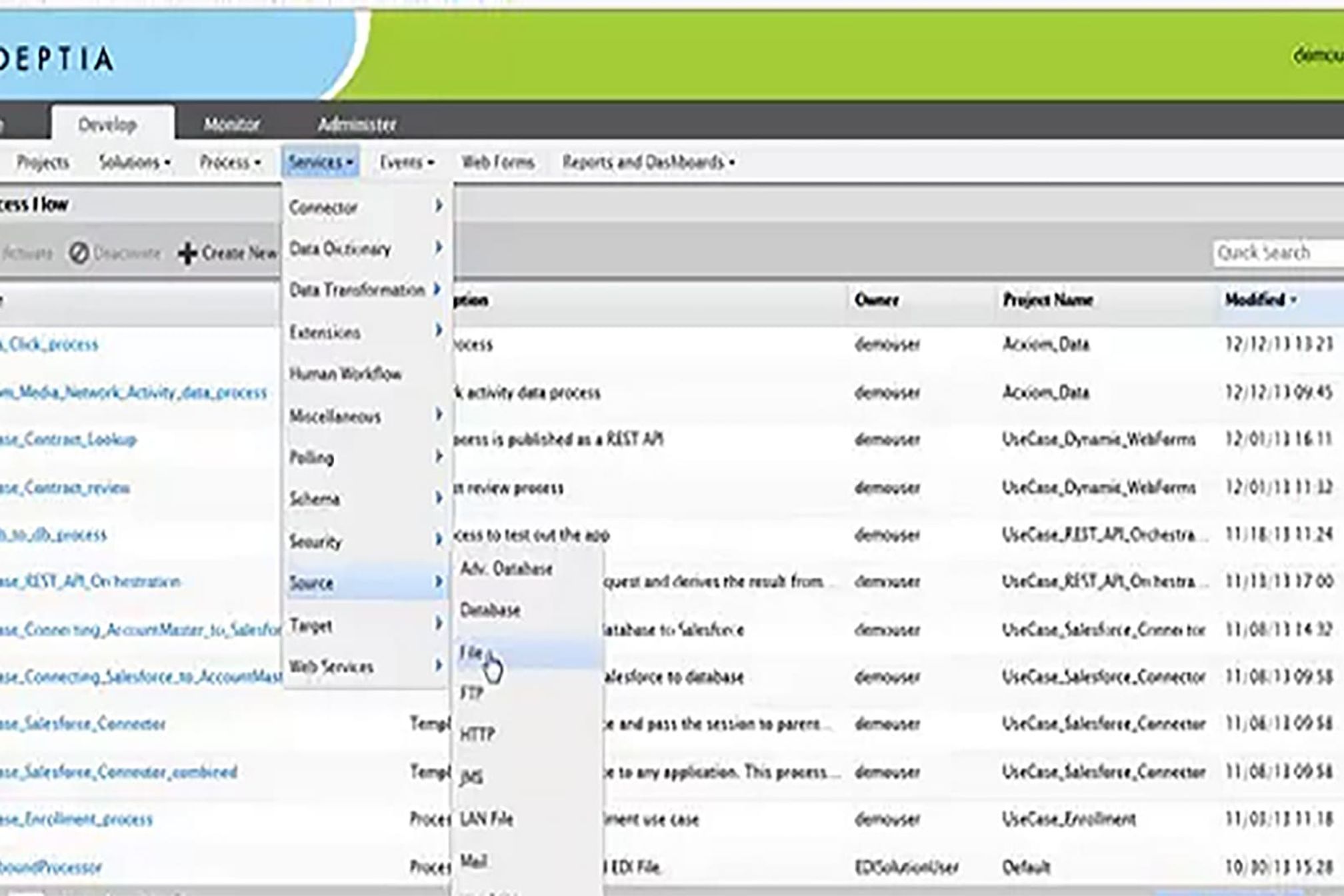This screenshot has height=896, width=1344.
Task: Open the Enrollment_process link
Action: (x=75, y=819)
